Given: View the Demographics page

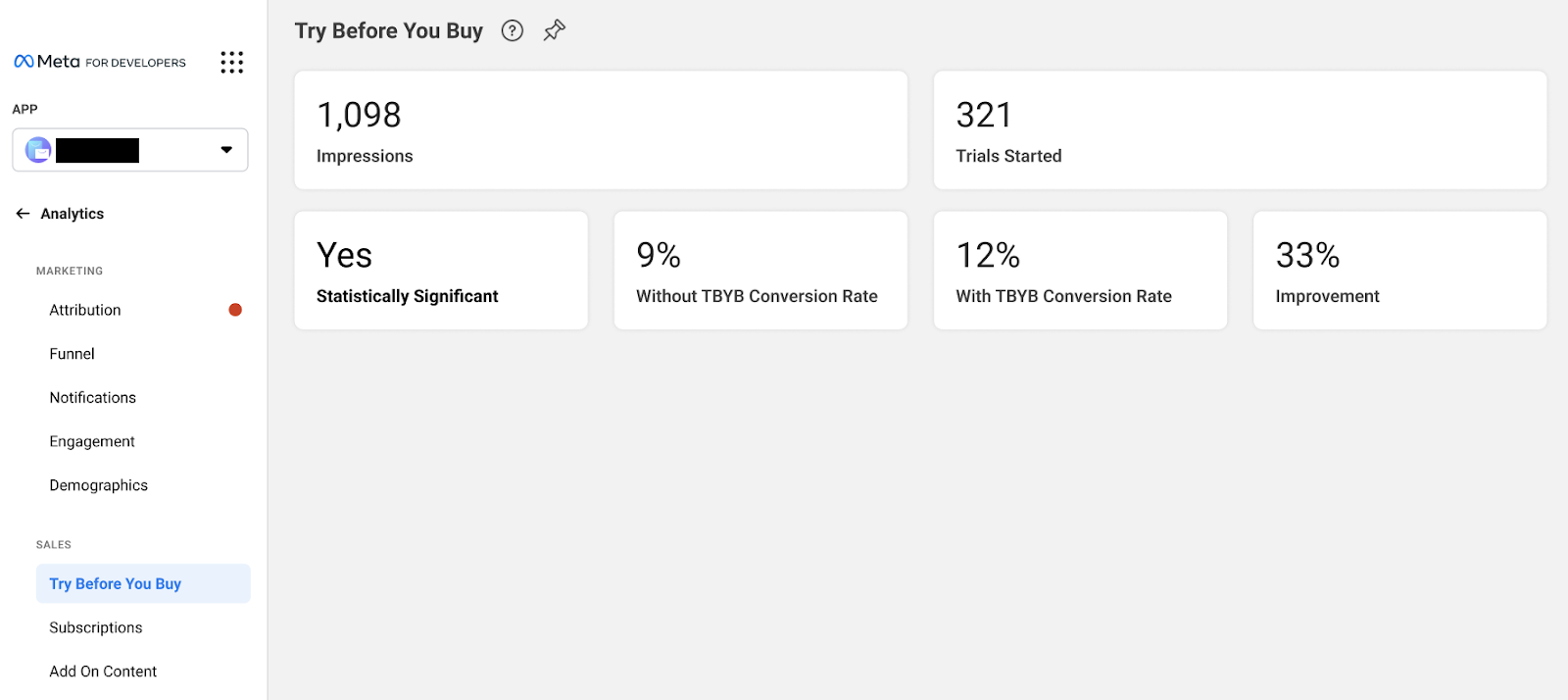Looking at the screenshot, I should tap(99, 486).
